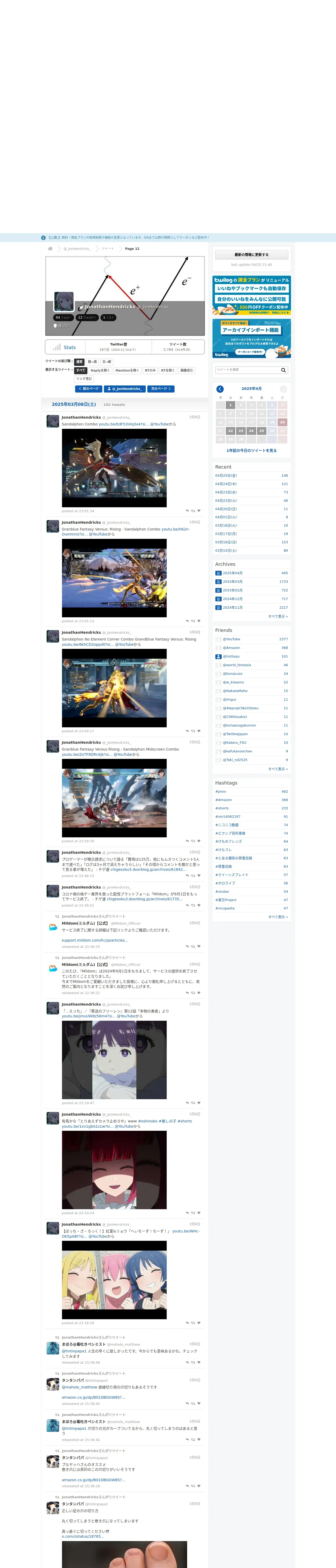Like the tweet posted at 23:00:17
336x1568 pixels.
[x=199, y=731]
